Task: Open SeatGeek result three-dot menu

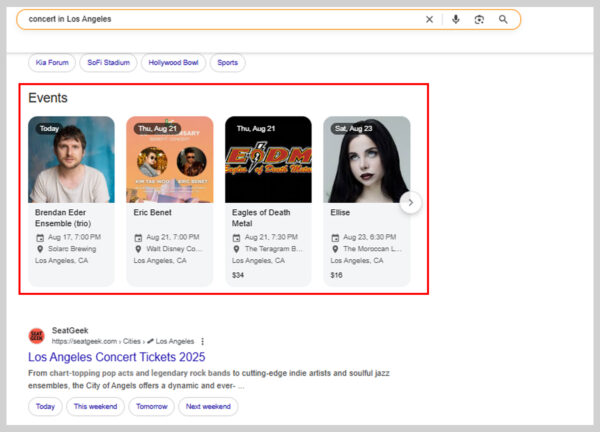Action: click(x=202, y=341)
